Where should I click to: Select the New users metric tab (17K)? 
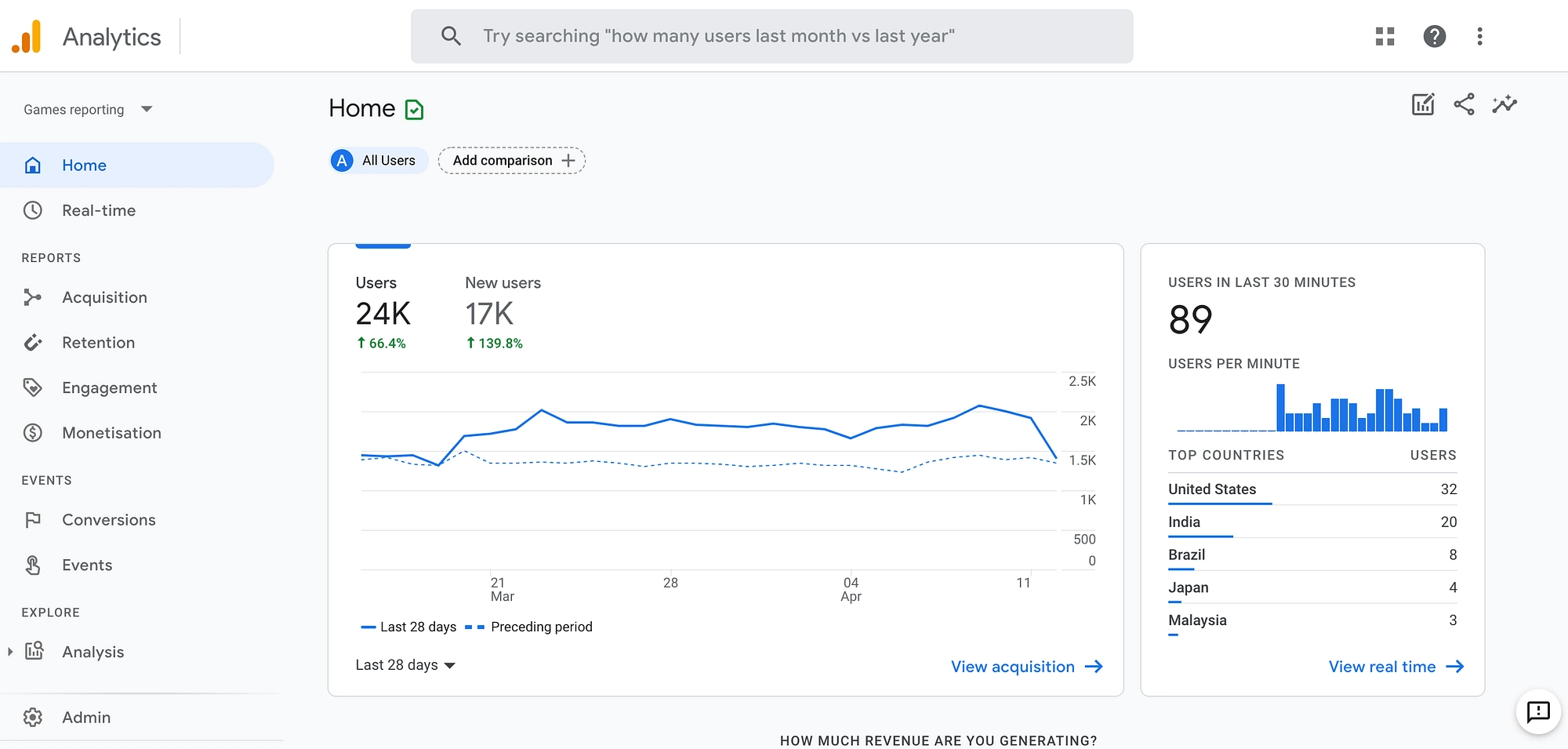(503, 312)
